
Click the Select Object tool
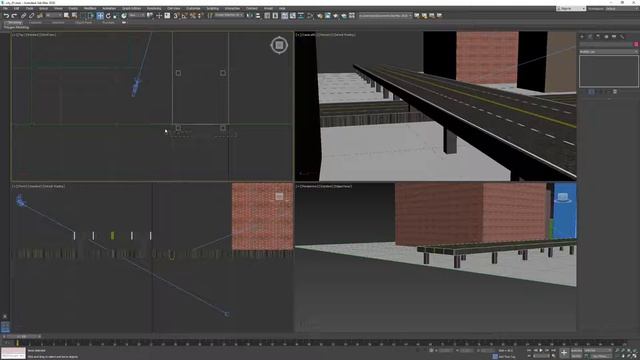(x=66, y=16)
